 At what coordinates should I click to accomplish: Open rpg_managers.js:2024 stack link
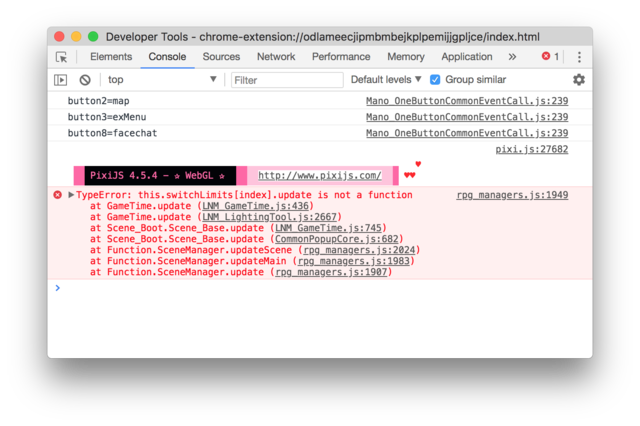coord(359,250)
